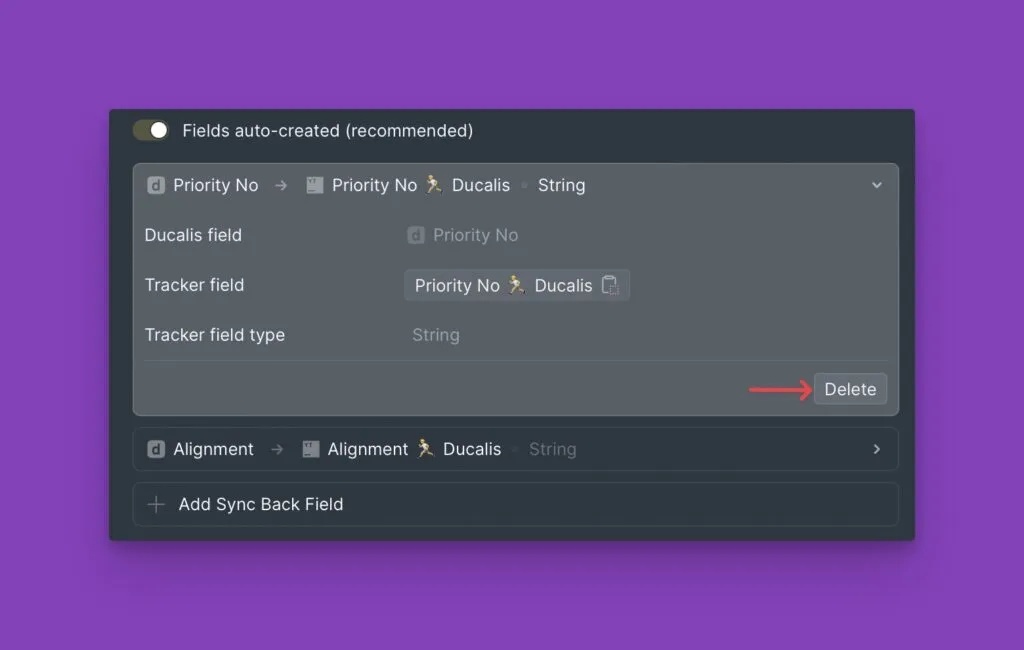Click the greyed Priority No Ducalis field value
The height and width of the screenshot is (650, 1024).
(x=475, y=235)
